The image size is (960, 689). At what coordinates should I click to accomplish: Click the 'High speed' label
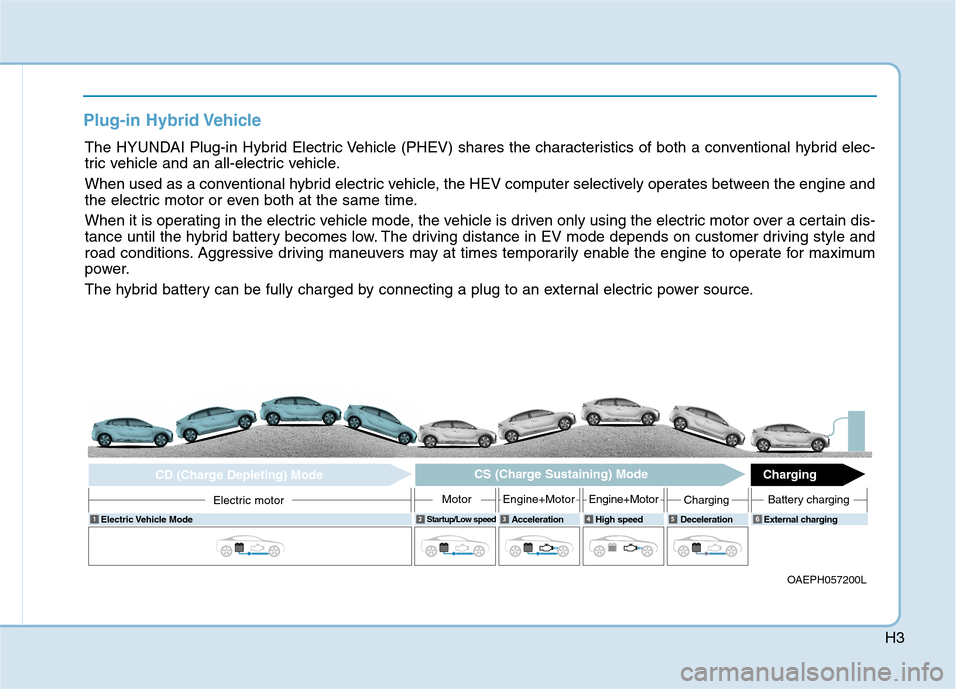coord(619,519)
